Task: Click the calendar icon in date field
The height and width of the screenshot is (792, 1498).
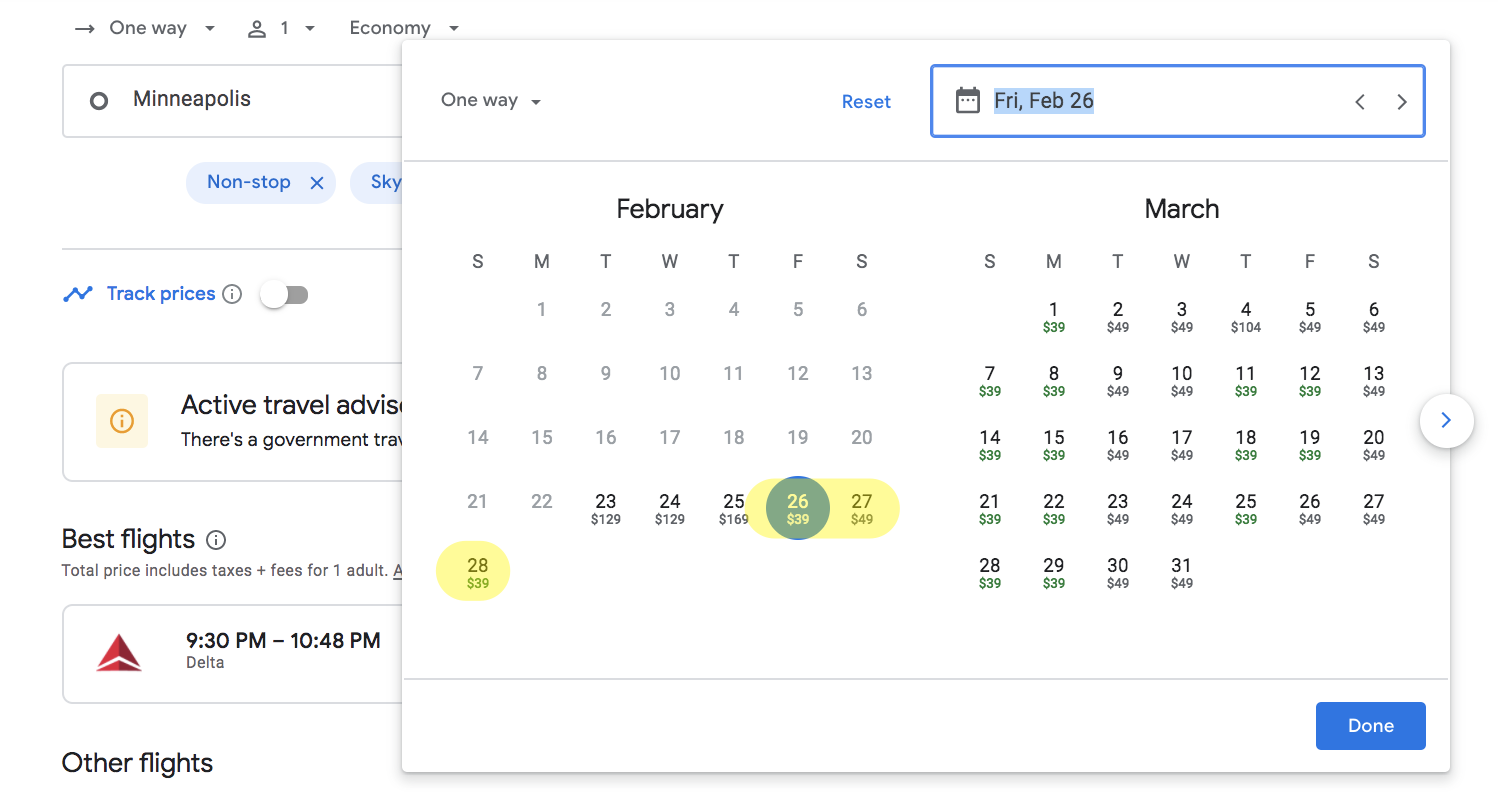Action: click(967, 100)
